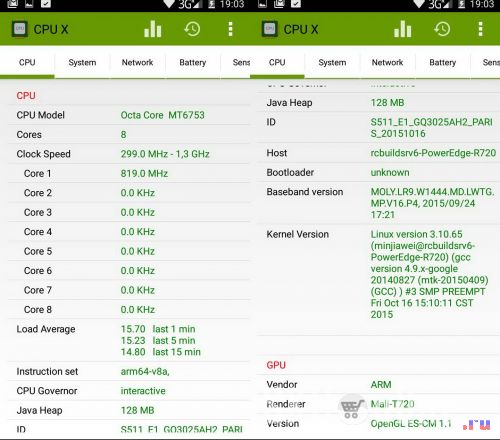The image size is (500, 440).
Task: Switch to System tab in left screen
Action: click(x=82, y=63)
